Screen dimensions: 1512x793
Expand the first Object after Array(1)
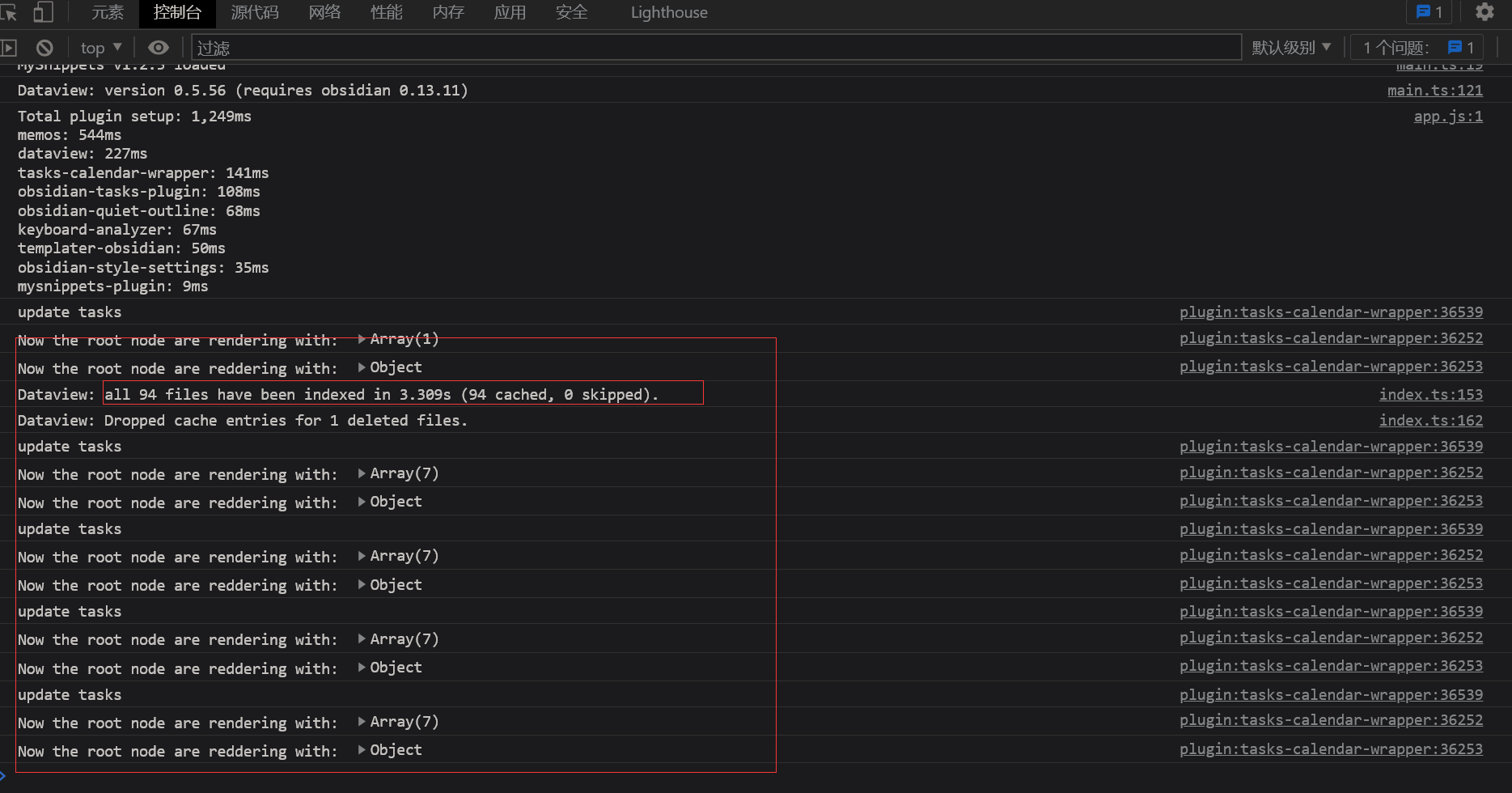click(390, 367)
